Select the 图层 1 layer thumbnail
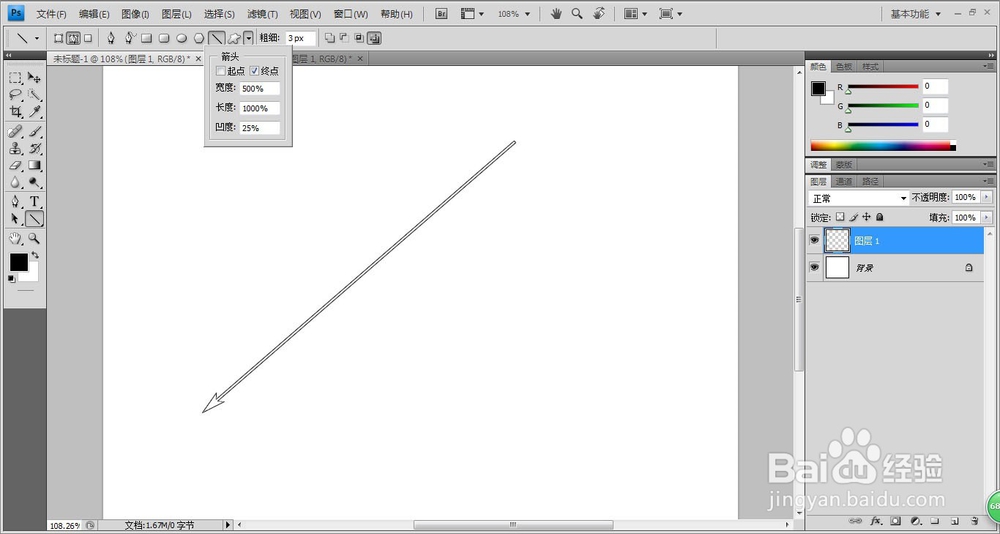Viewport: 1000px width, 534px height. pyautogui.click(x=837, y=241)
